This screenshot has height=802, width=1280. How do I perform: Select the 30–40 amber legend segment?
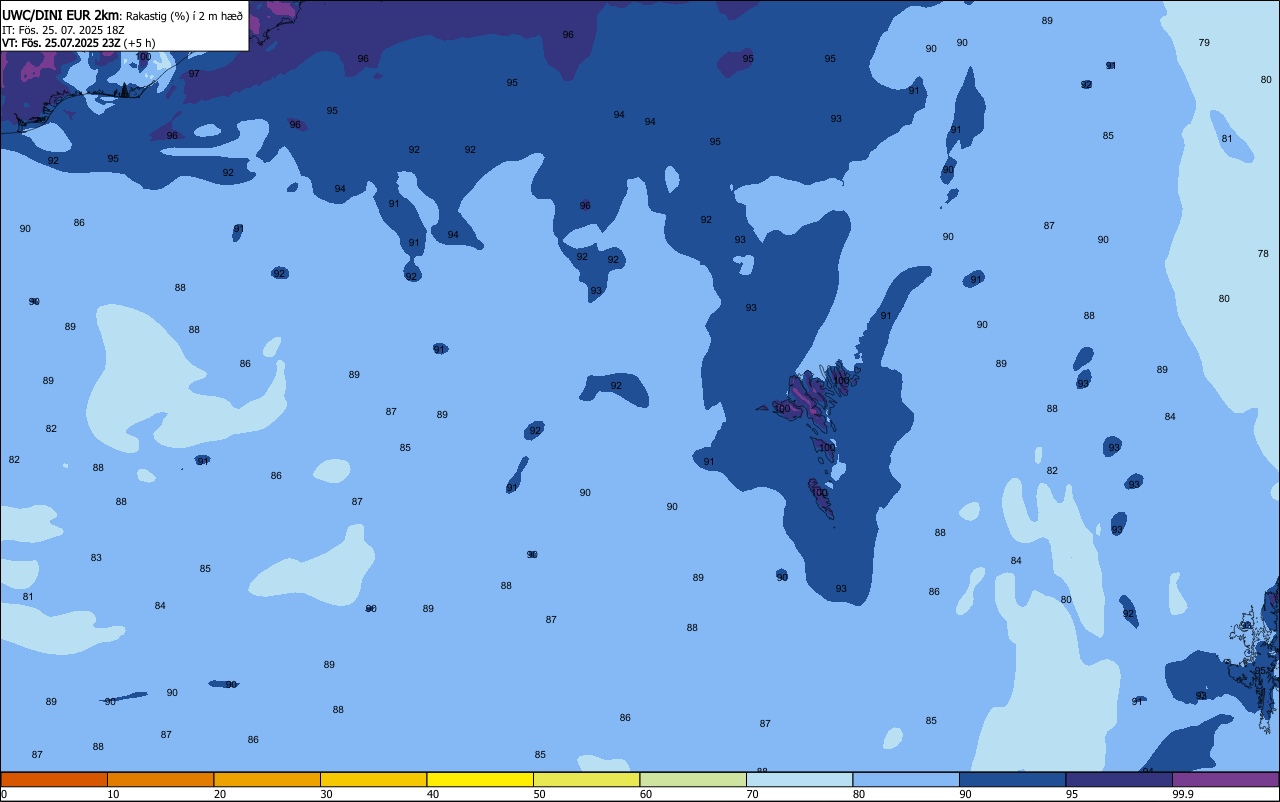pos(373,779)
